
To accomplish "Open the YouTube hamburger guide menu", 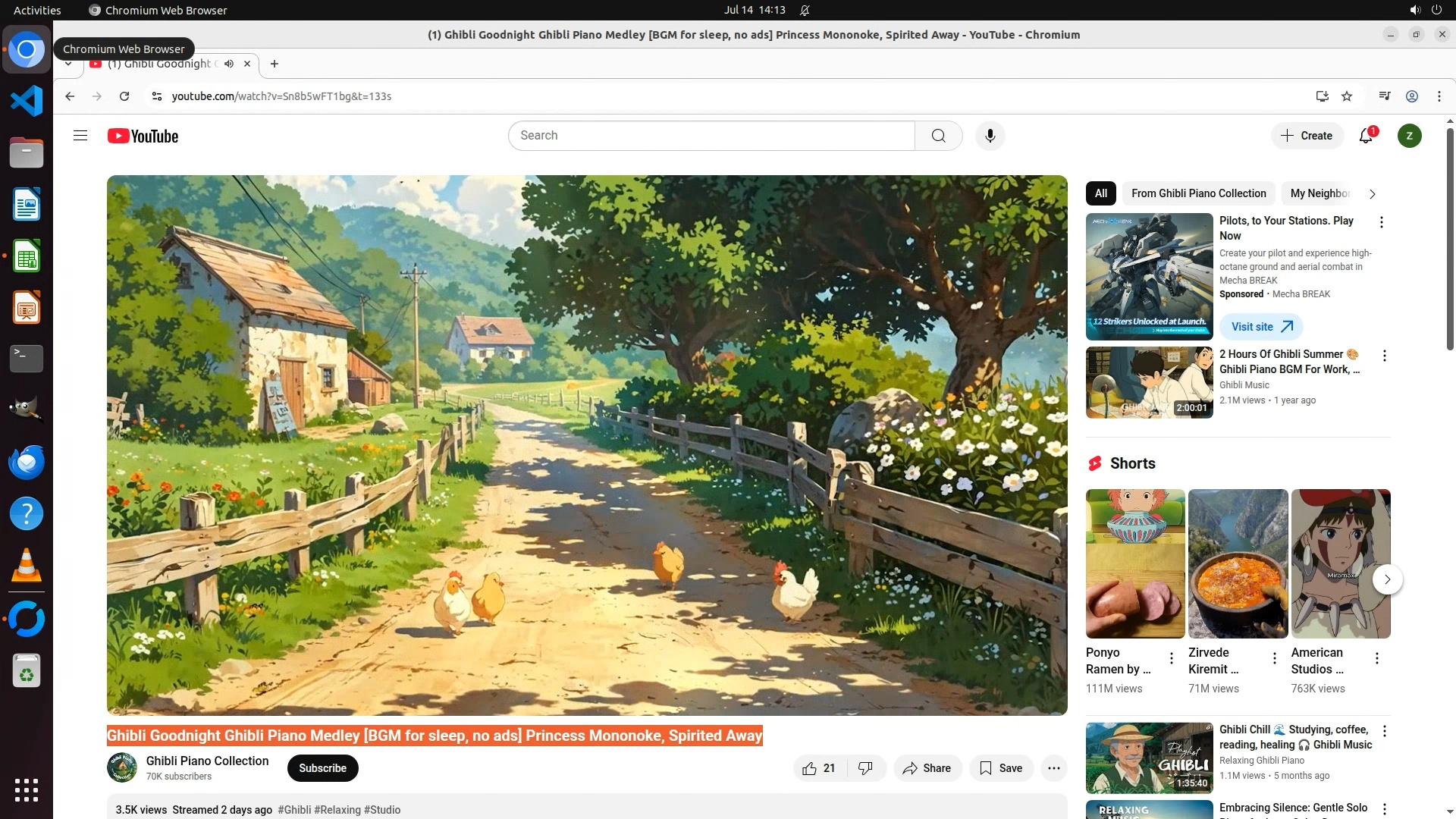I will point(80,136).
